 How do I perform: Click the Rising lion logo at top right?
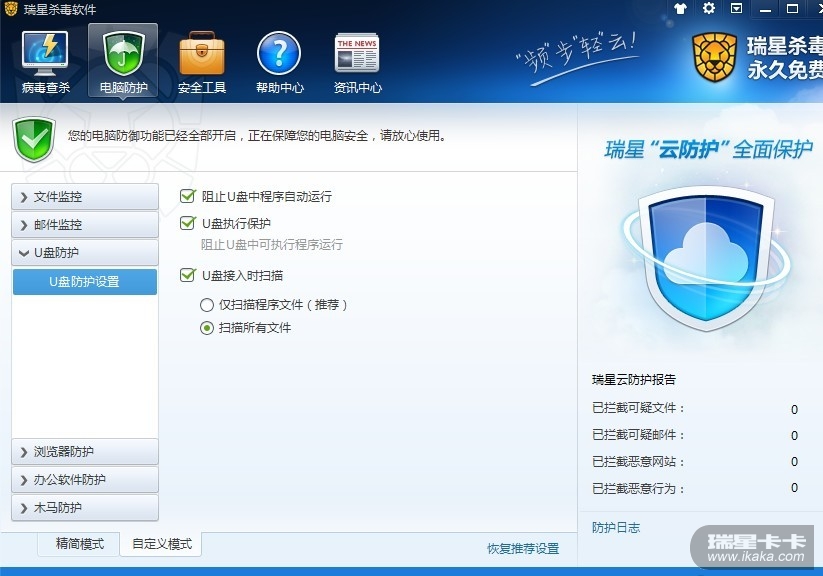point(715,57)
